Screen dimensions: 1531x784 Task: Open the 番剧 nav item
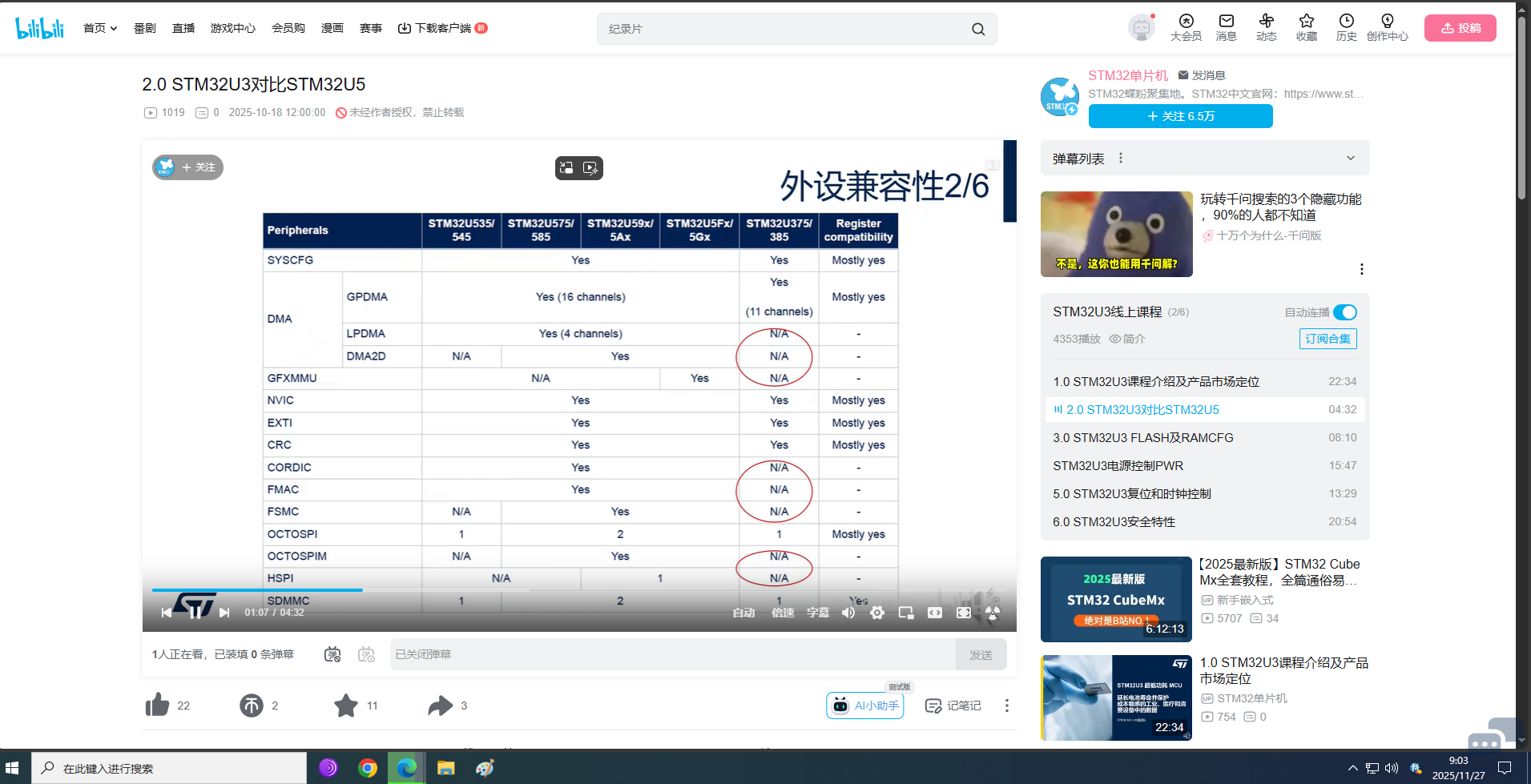click(x=145, y=28)
